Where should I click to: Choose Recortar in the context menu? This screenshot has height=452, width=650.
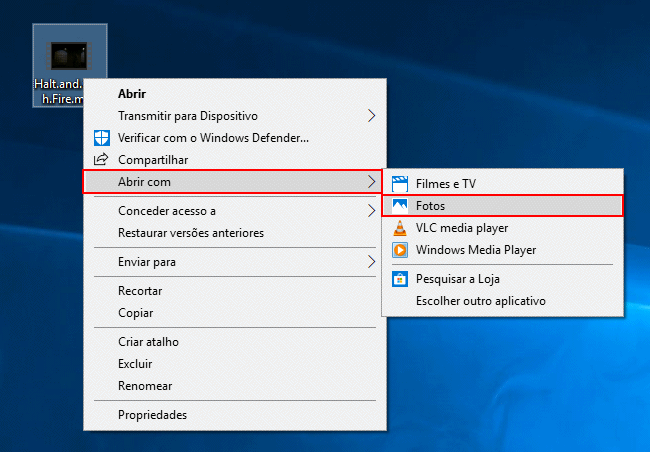pyautogui.click(x=140, y=291)
